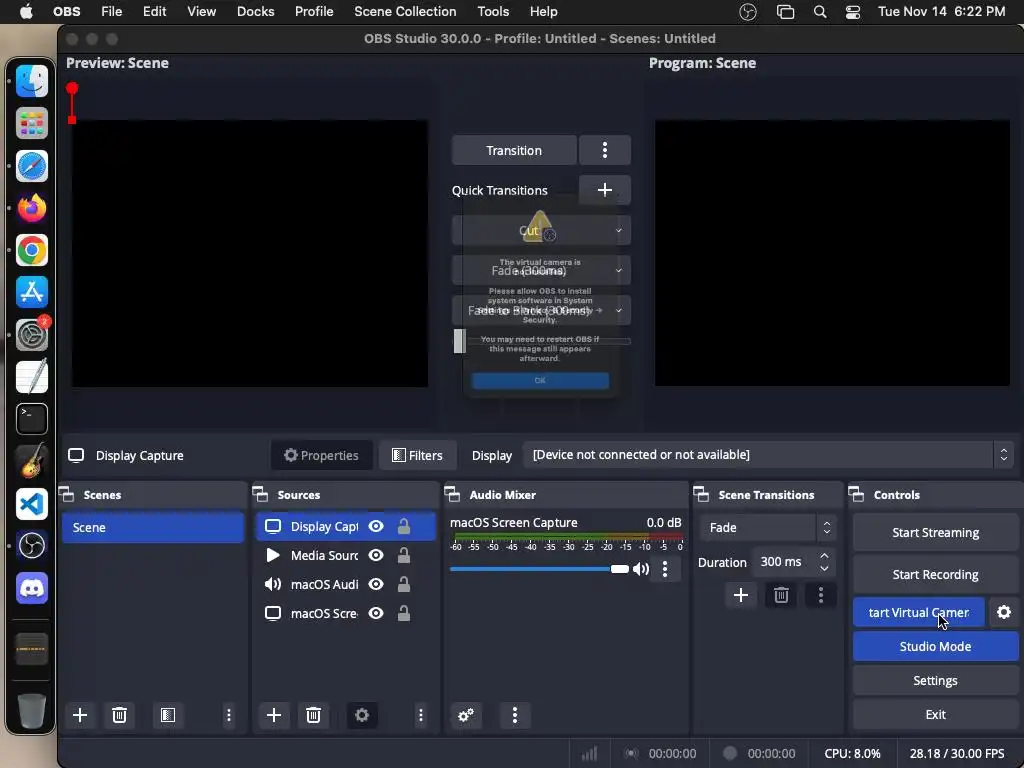Open Discord from the dock
The height and width of the screenshot is (768, 1024).
32,588
